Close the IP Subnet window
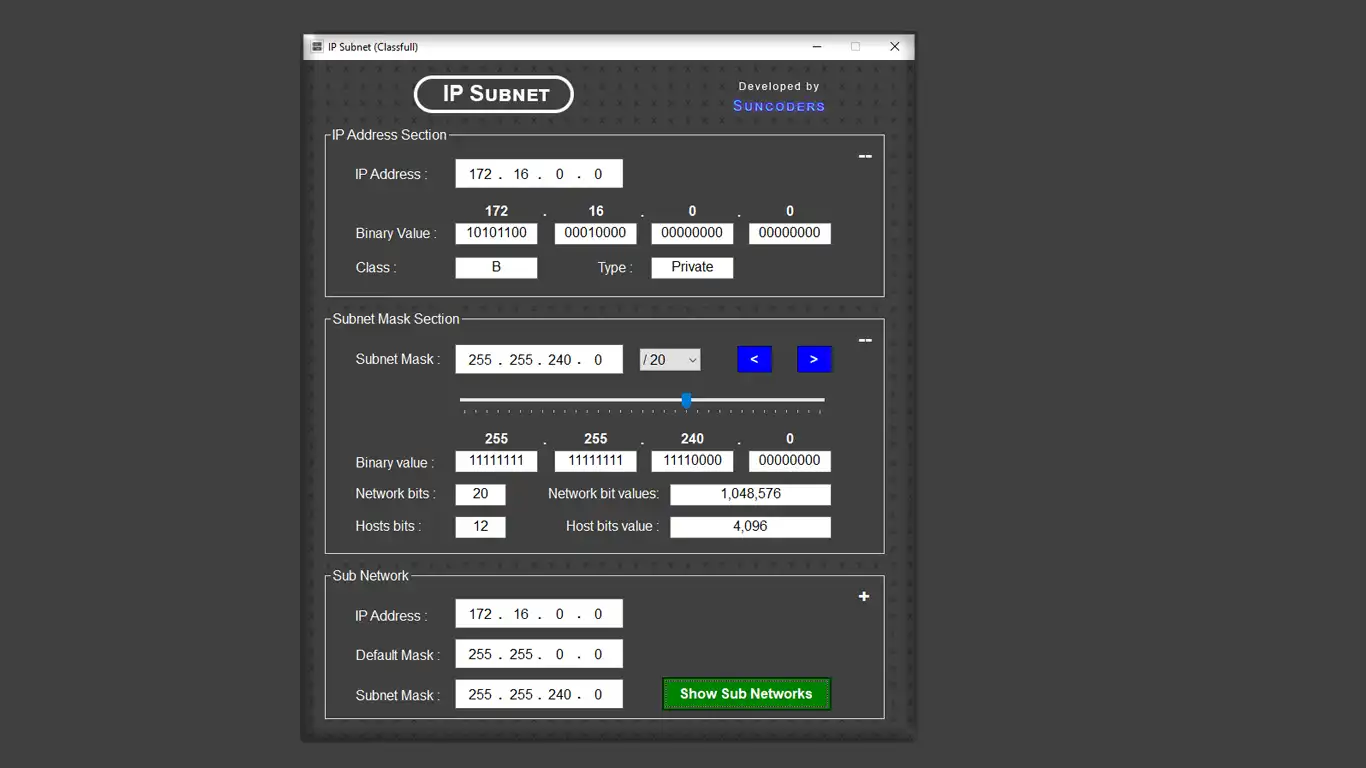Viewport: 1366px width, 768px height. point(895,47)
